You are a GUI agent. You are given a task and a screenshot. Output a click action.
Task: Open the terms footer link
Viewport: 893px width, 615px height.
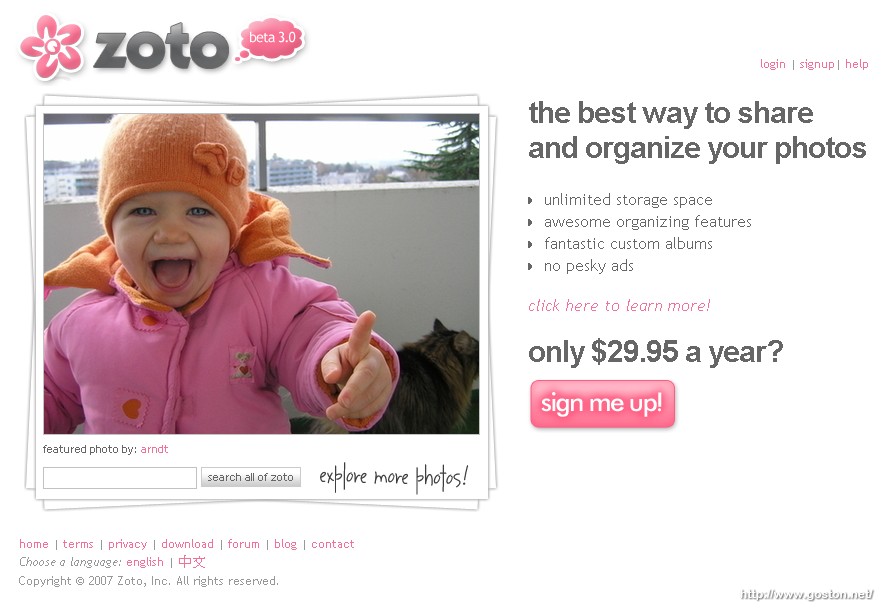tap(78, 544)
